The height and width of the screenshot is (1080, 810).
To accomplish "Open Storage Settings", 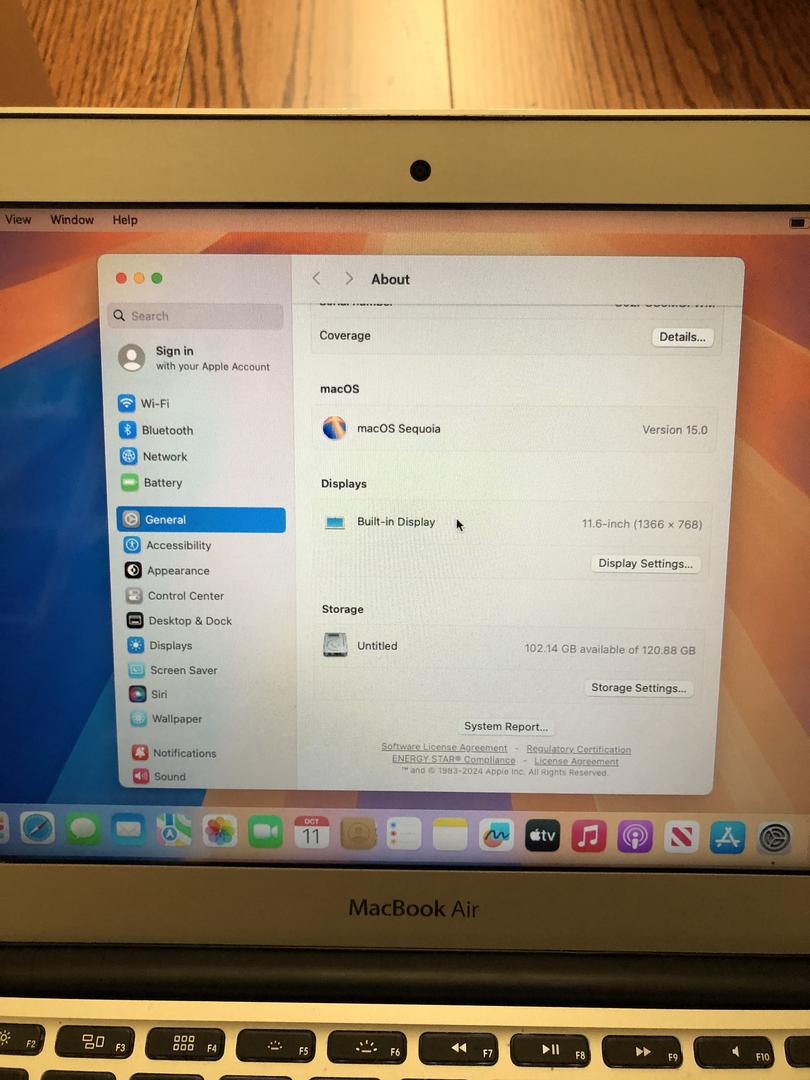I will 638,688.
